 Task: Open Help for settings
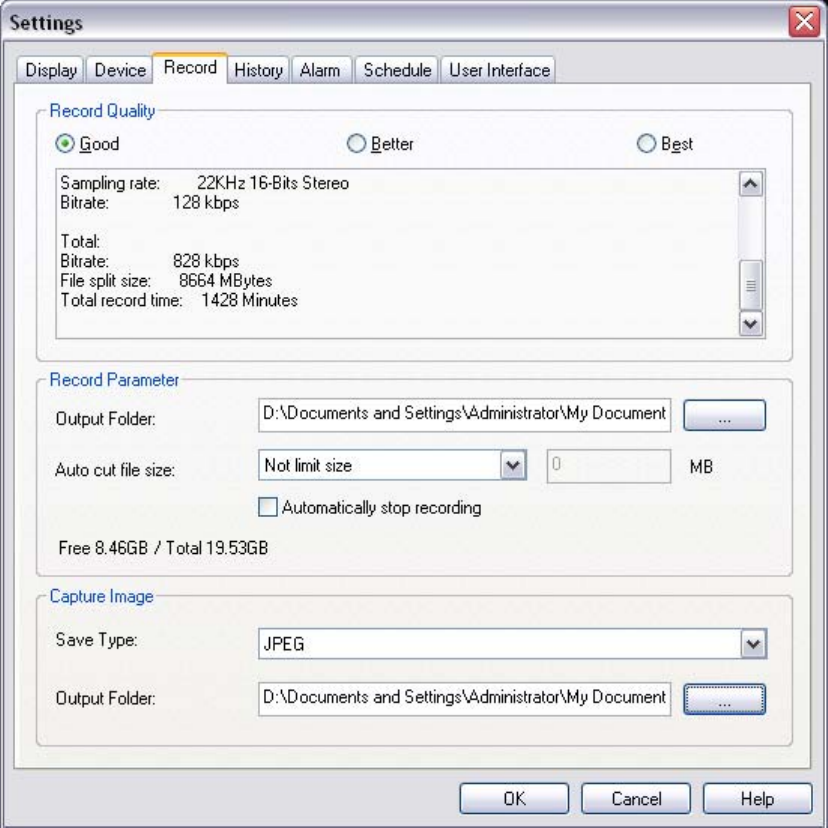(757, 798)
